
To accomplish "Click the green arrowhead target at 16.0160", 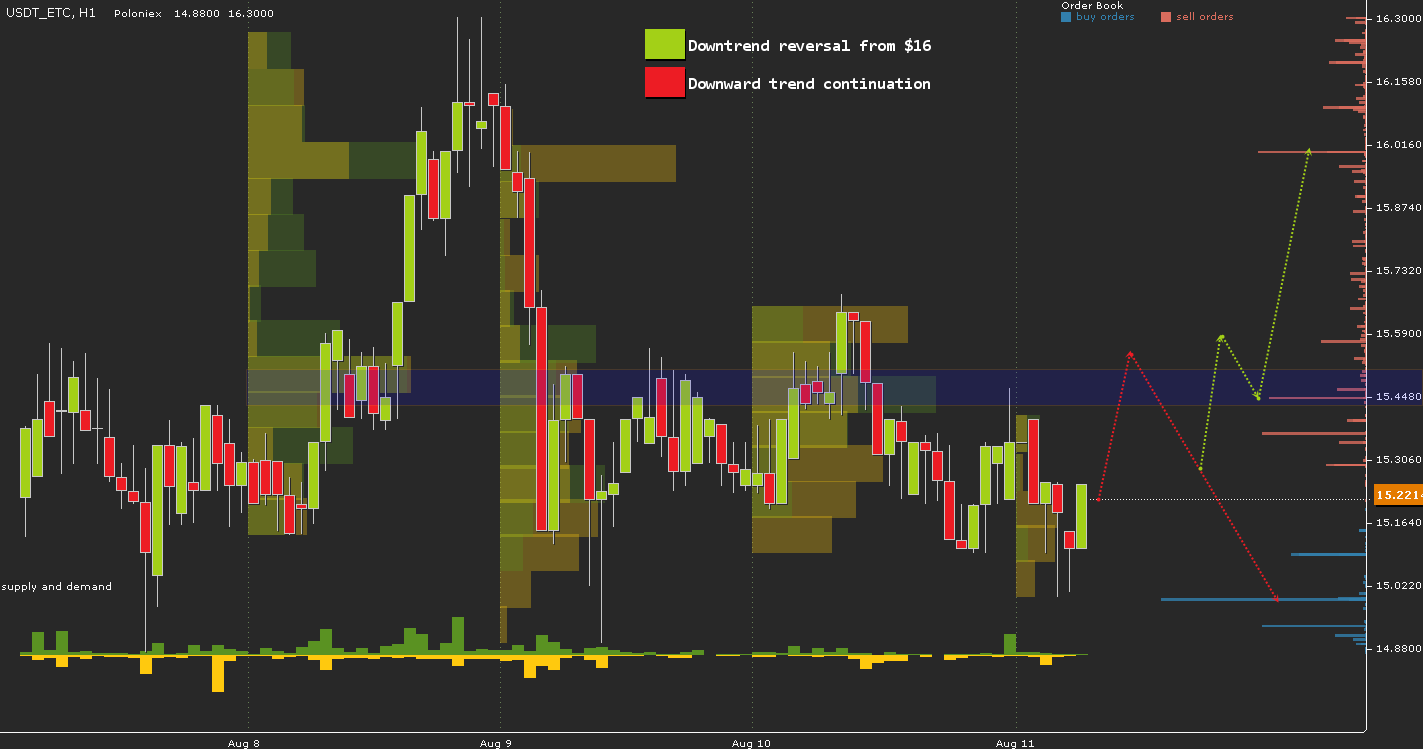I will pos(1308,152).
